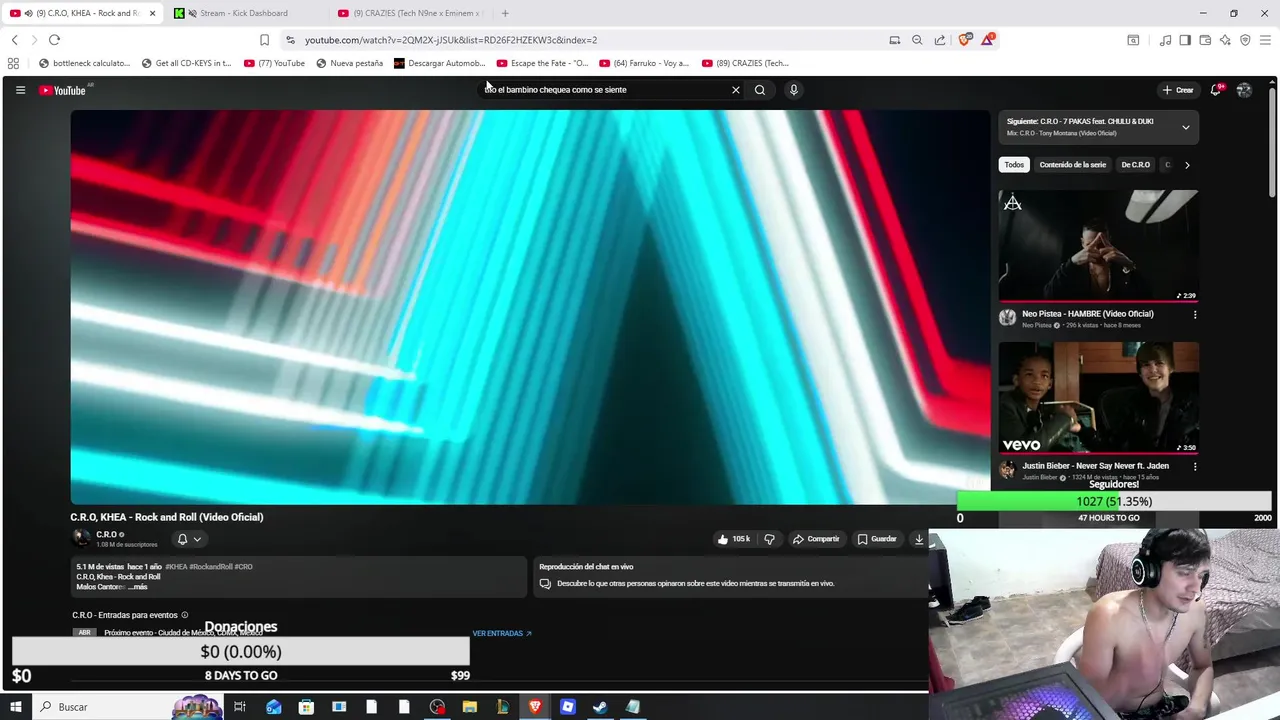Open File Explorer from the taskbar
Image resolution: width=1280 pixels, height=720 pixels.
pos(470,707)
